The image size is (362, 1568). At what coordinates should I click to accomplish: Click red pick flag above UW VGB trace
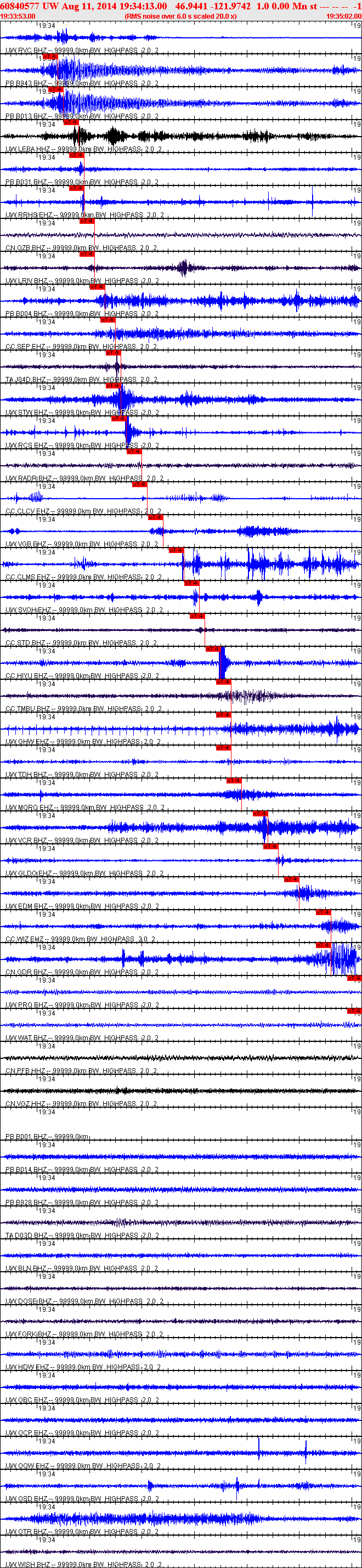point(156,517)
